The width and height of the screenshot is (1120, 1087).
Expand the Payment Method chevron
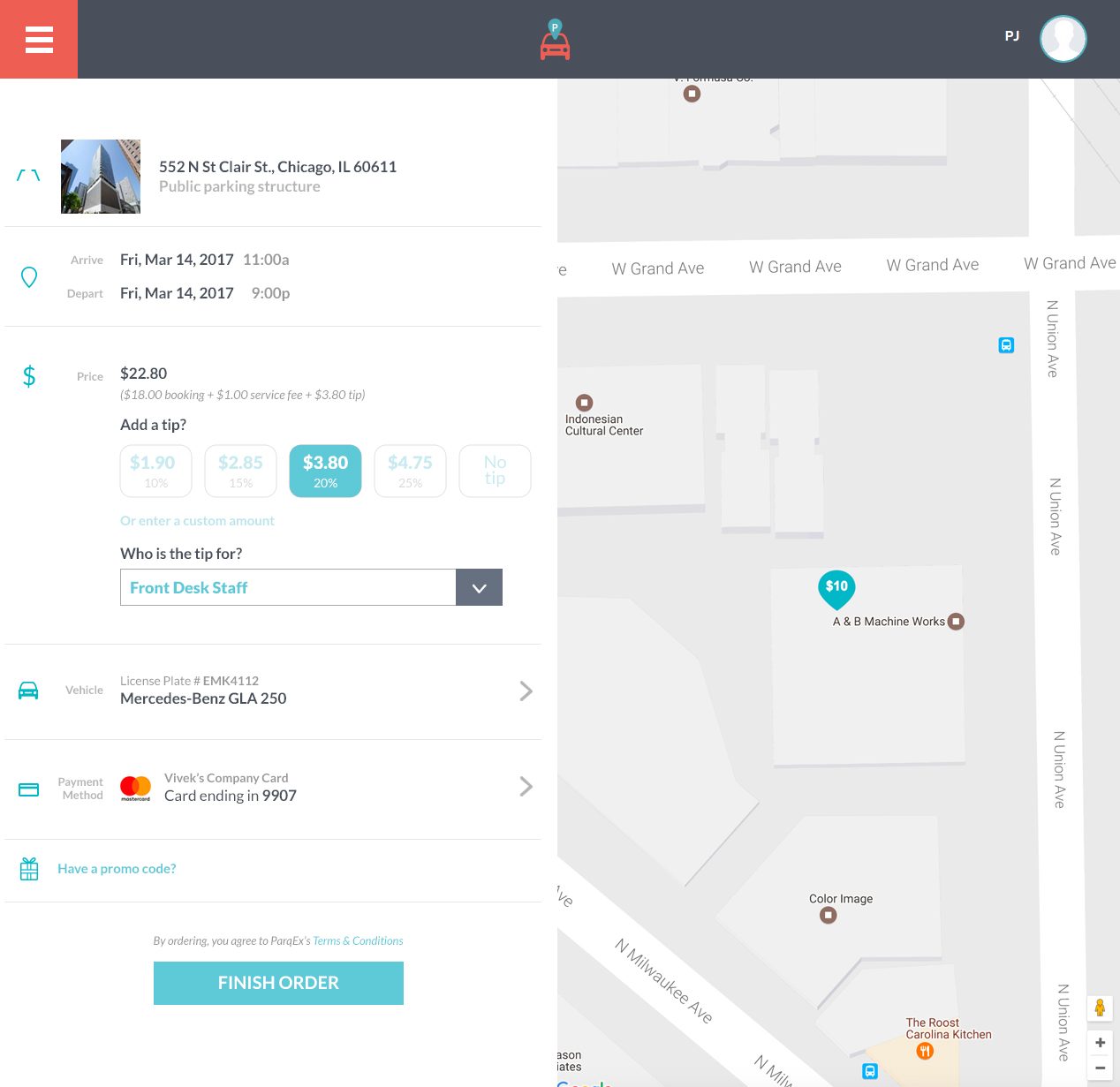click(526, 786)
